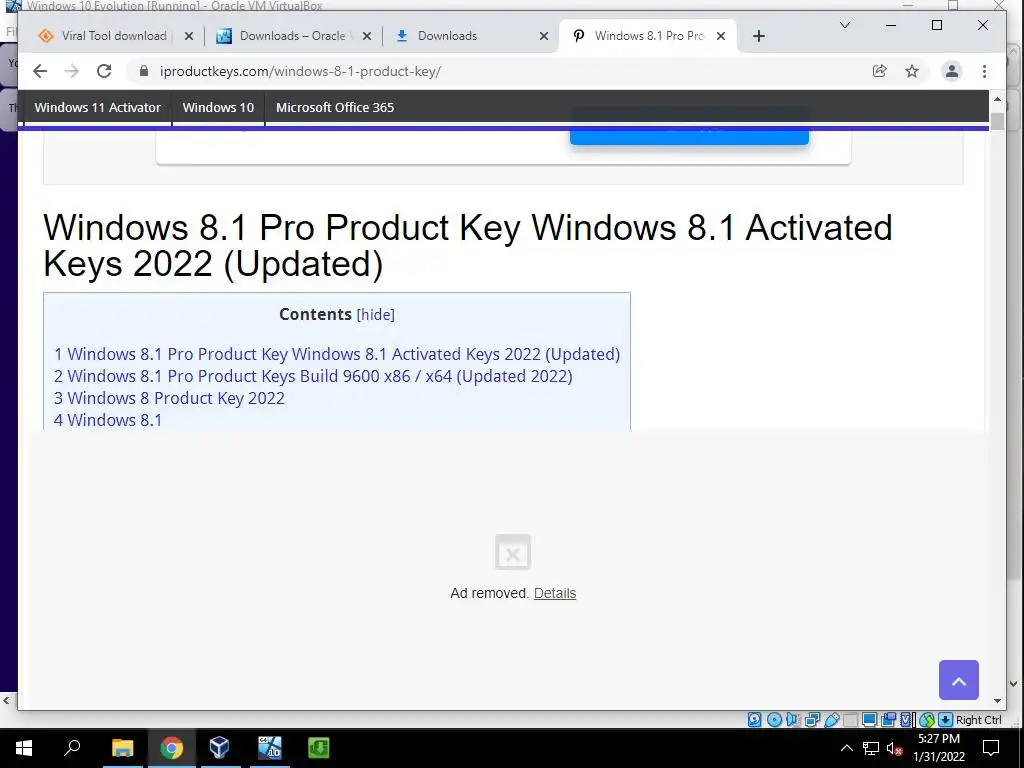Open VirtualBox CPU virtualization indicator
The image size is (1024, 768).
[x=907, y=720]
